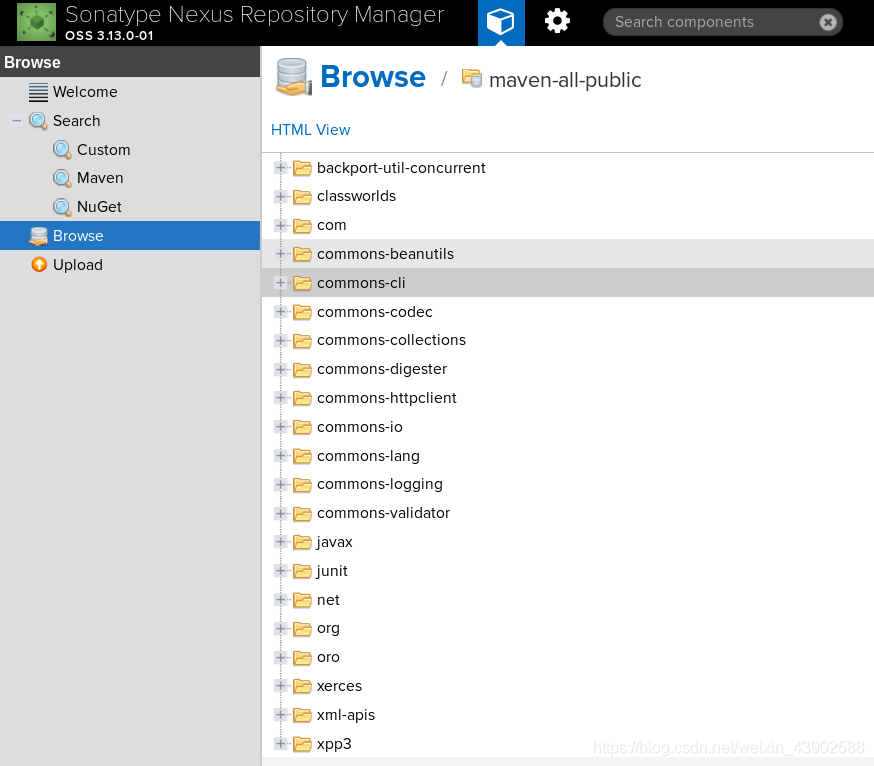This screenshot has width=874, height=766.
Task: Open the administration gear icon
Action: [557, 22]
